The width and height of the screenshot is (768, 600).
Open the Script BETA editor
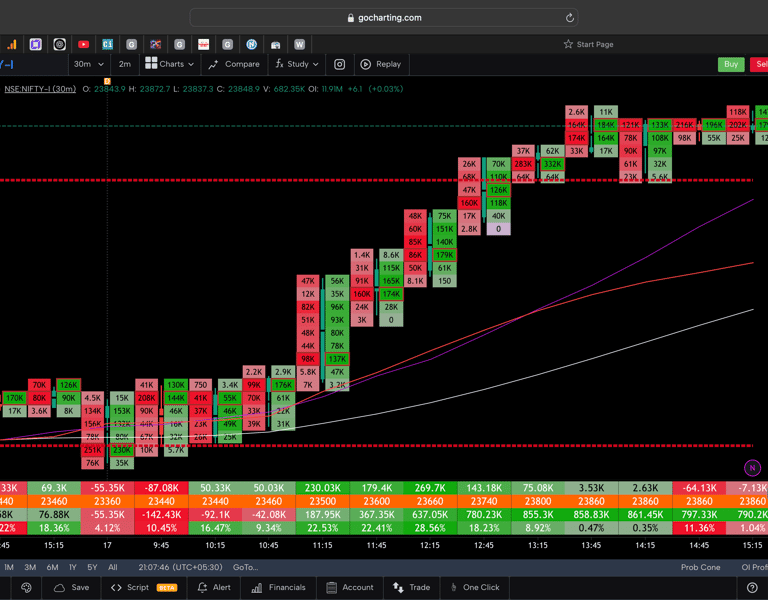pos(144,587)
